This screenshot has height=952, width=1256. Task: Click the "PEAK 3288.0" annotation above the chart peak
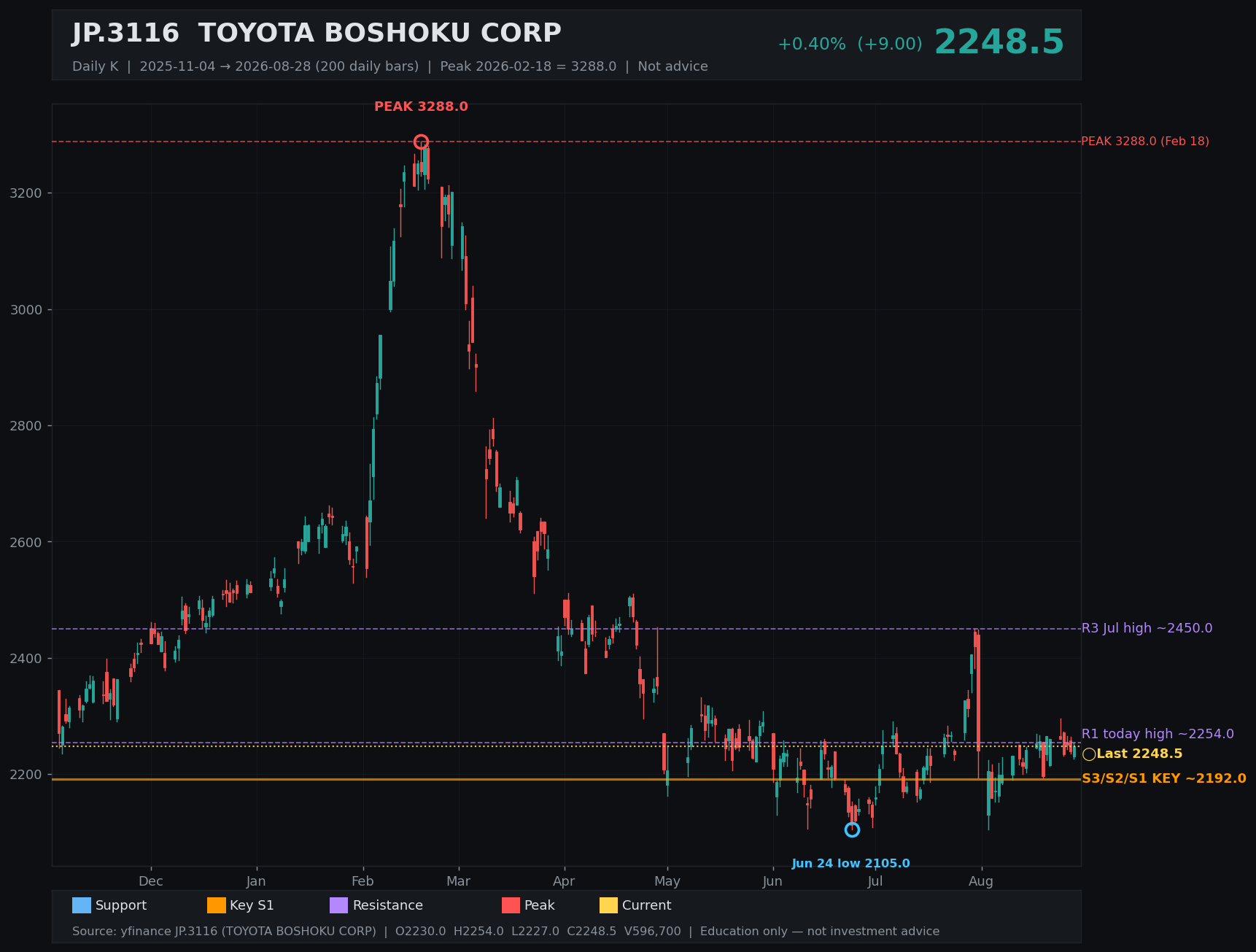[421, 107]
